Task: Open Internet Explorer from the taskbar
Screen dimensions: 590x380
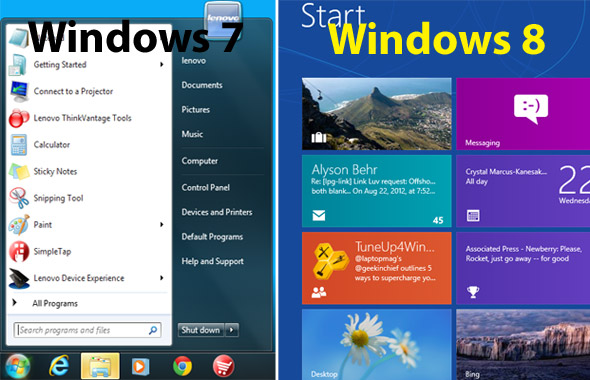Action: click(x=59, y=366)
